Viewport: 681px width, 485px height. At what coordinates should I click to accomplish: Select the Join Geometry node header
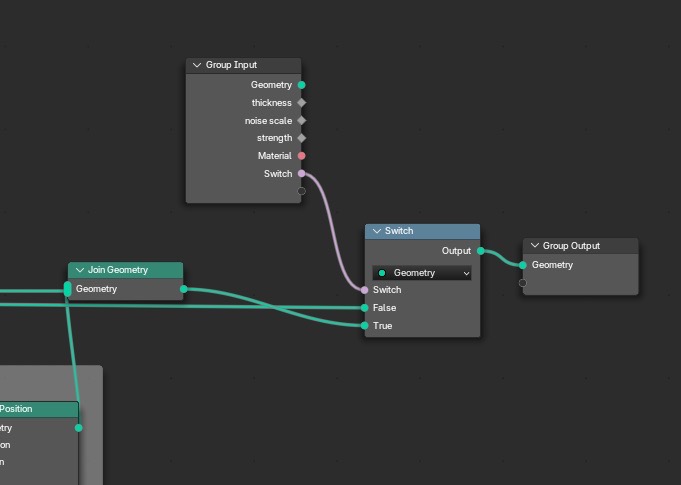[x=125, y=270]
